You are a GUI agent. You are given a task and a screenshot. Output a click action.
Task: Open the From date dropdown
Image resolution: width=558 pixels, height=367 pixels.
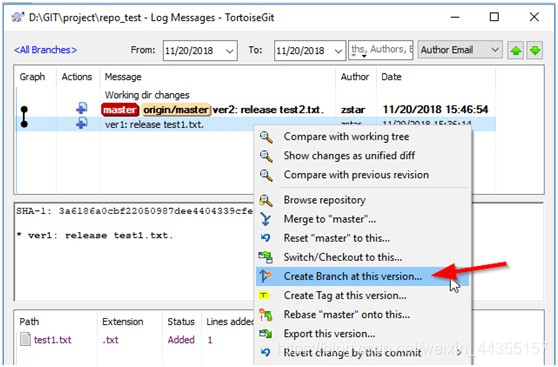230,51
